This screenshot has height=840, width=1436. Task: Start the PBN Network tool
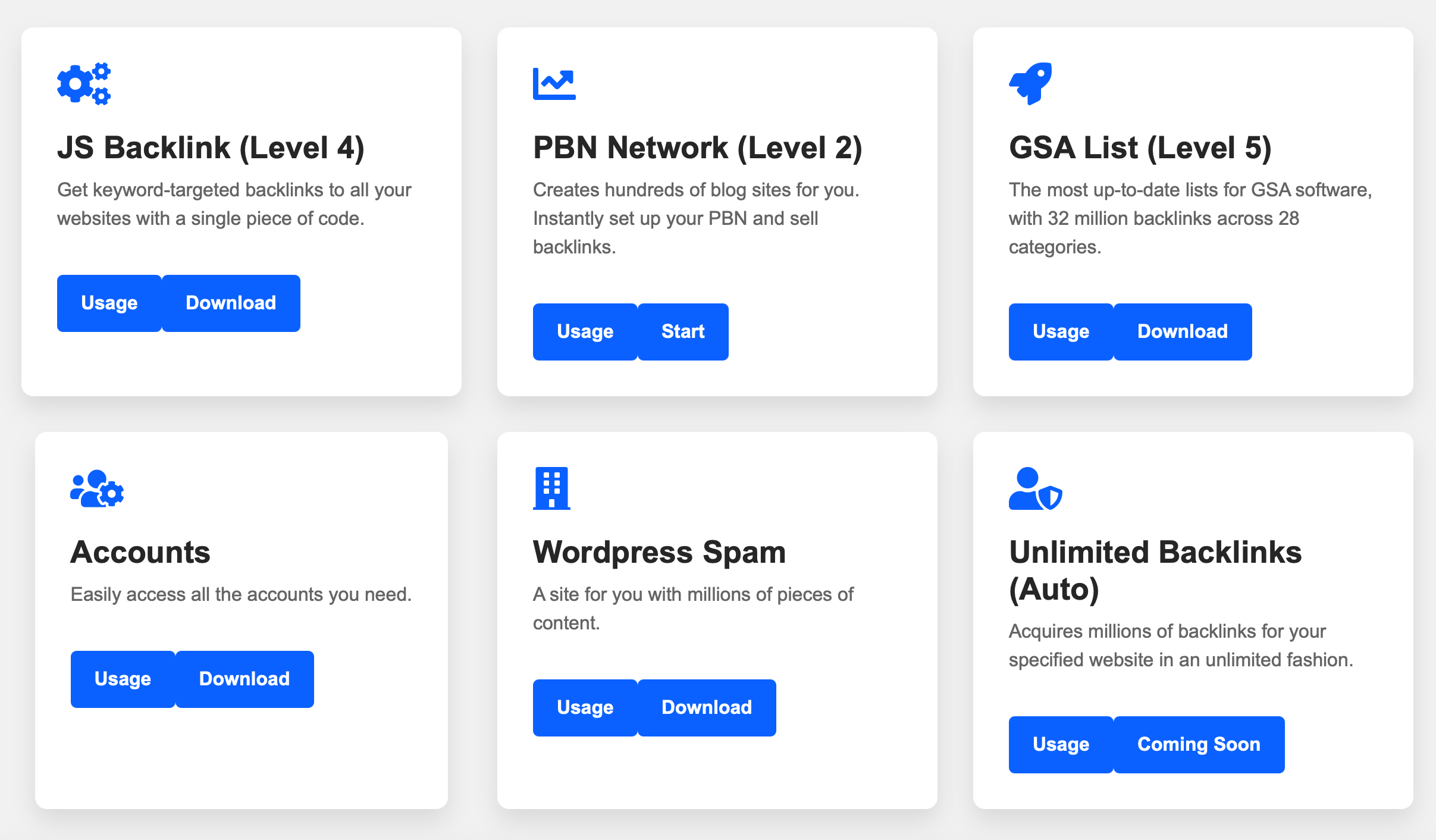(683, 332)
